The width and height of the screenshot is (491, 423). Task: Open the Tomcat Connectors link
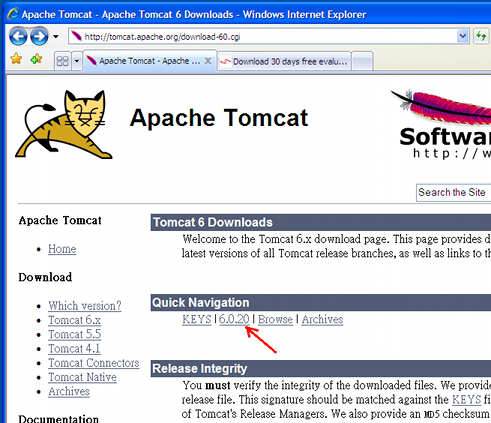[x=94, y=363]
